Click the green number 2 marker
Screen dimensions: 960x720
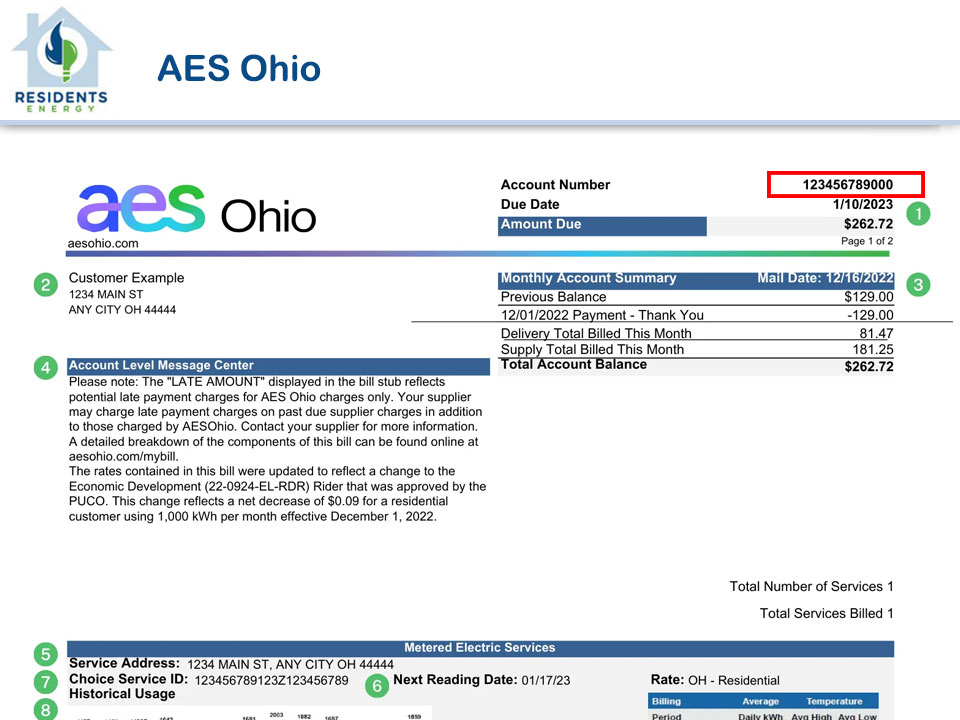45,285
